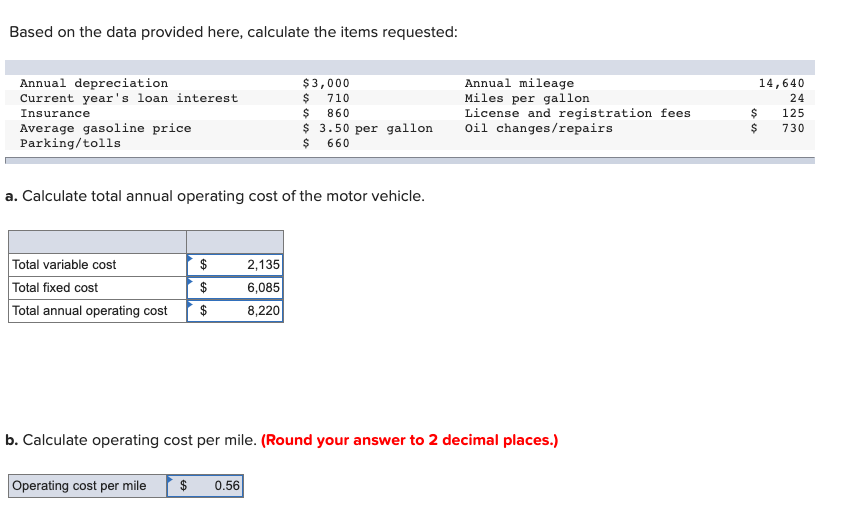Click the 'Total annual operating cost' row label

pos(90,311)
